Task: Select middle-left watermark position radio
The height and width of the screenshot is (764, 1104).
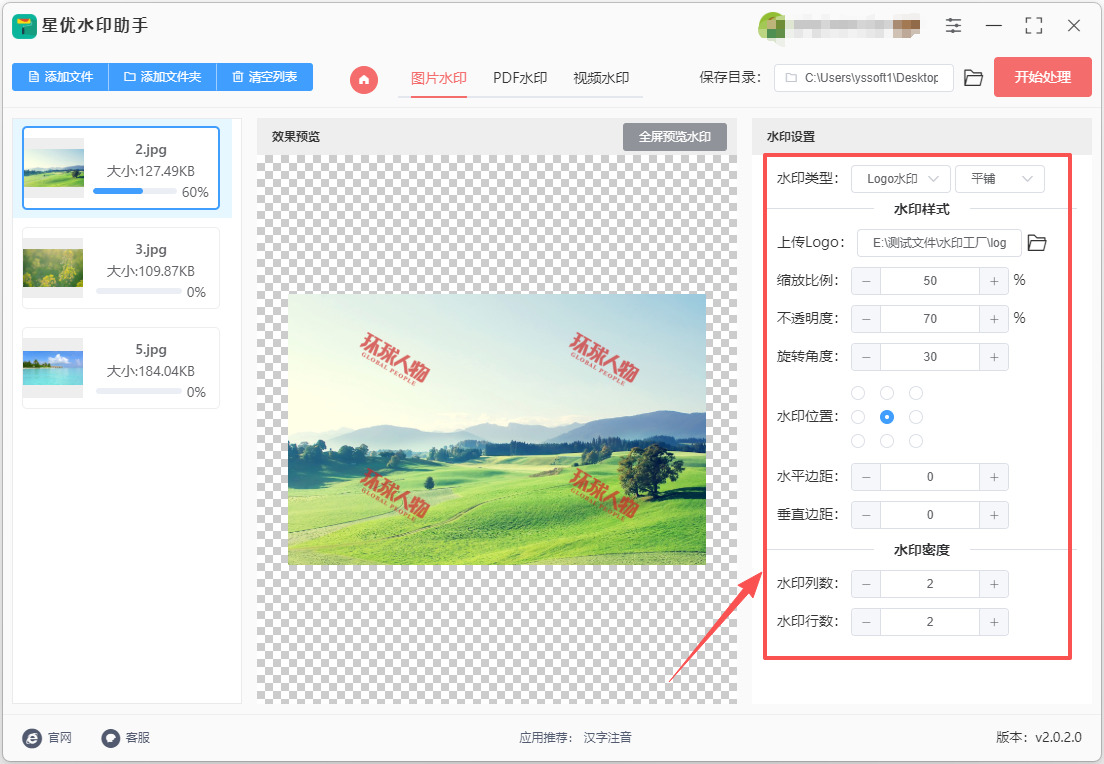Action: click(x=858, y=417)
